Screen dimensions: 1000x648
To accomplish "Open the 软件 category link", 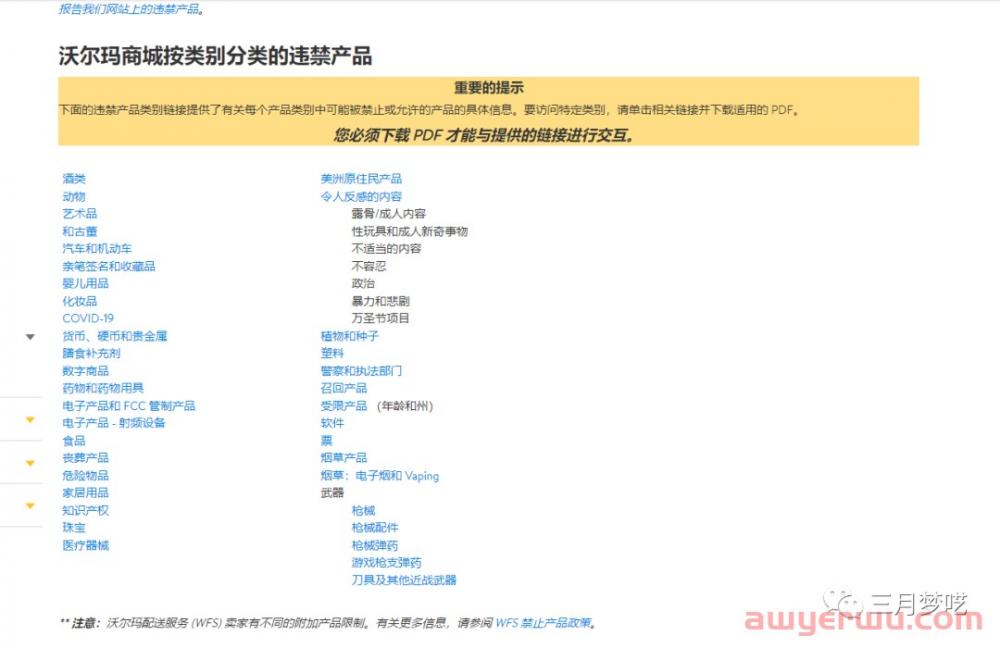I will coord(332,423).
